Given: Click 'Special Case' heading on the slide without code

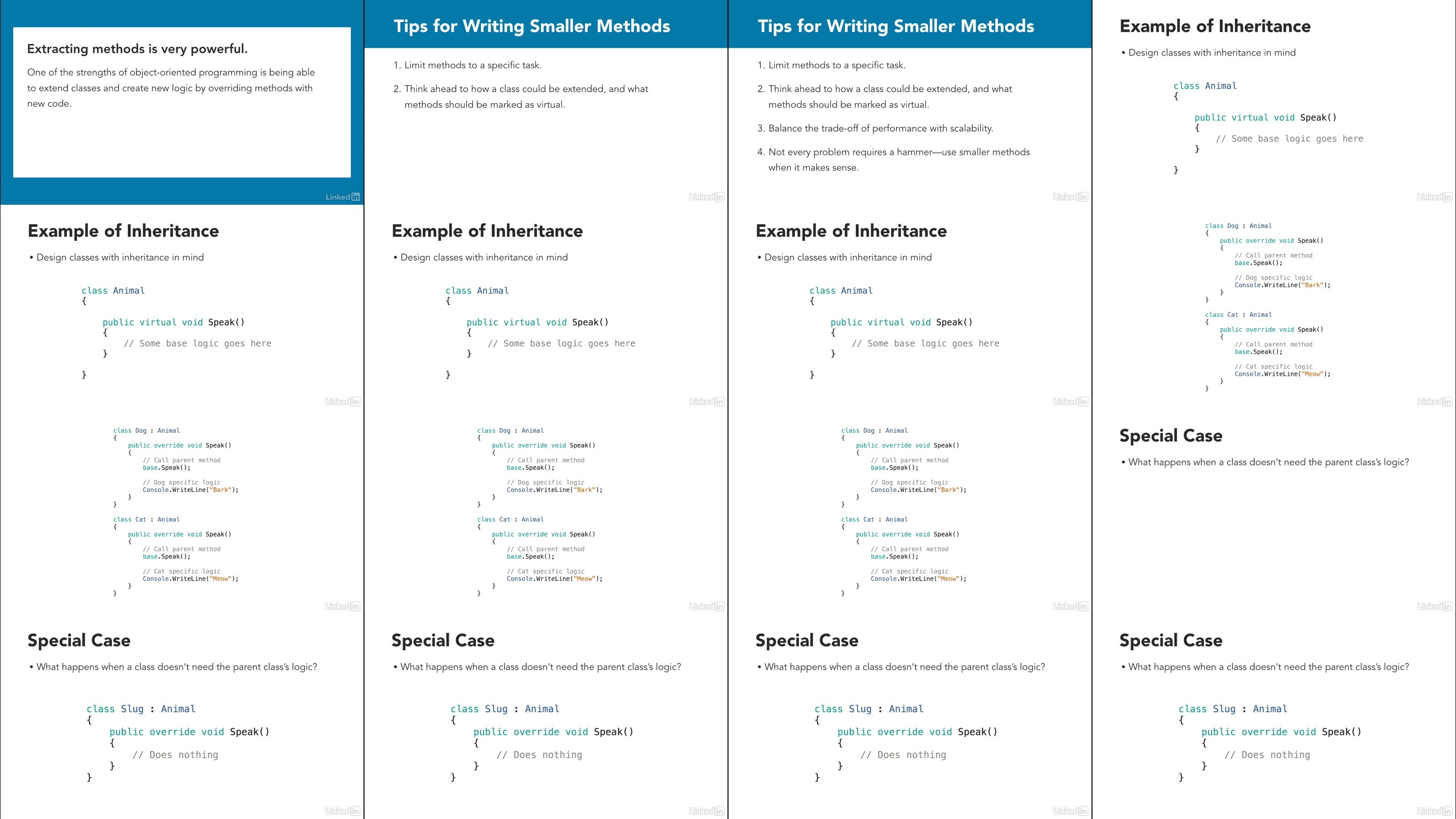Looking at the screenshot, I should [1171, 435].
